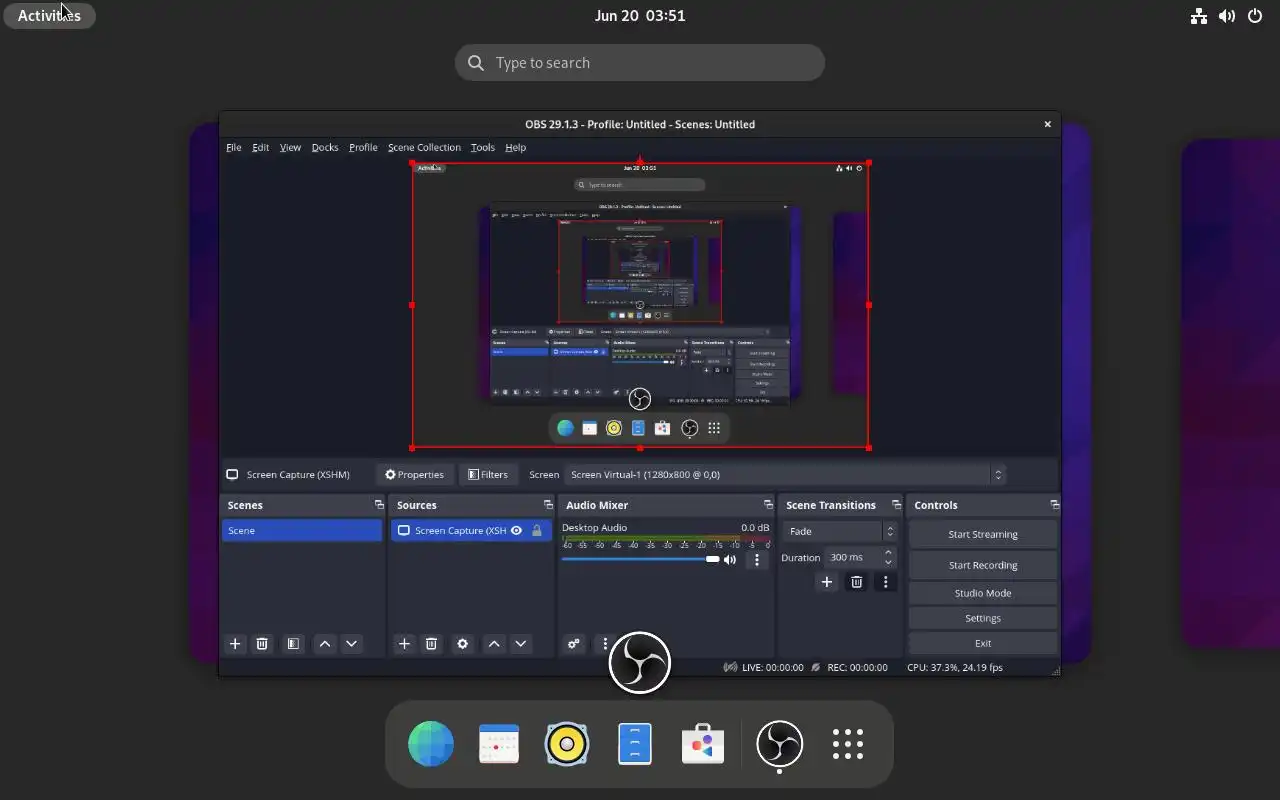Switch to the adjacent workspace thumbnail at right
This screenshot has height=800, width=1280.
(1231, 393)
